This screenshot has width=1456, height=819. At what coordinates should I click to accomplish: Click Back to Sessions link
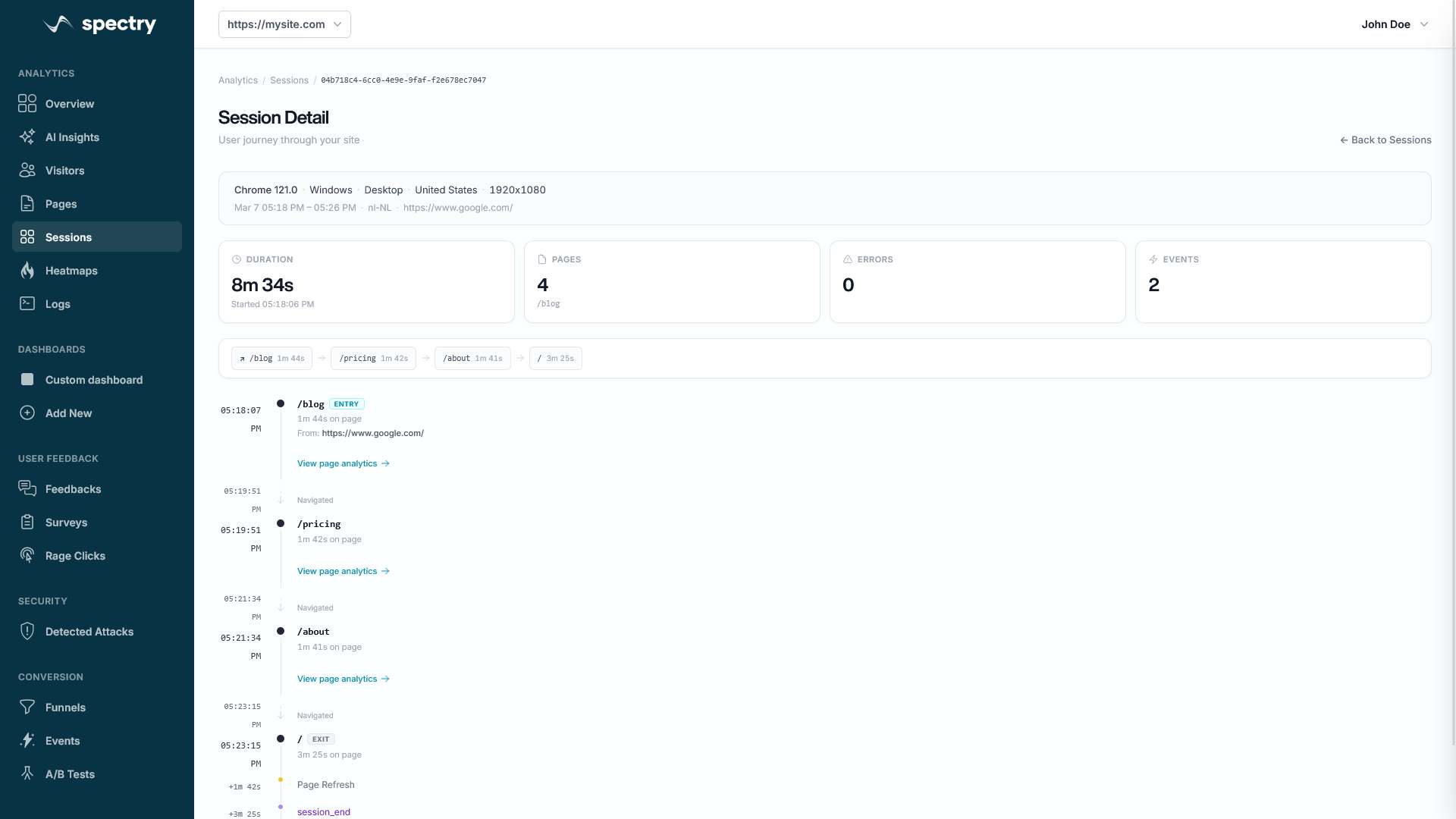click(1385, 140)
